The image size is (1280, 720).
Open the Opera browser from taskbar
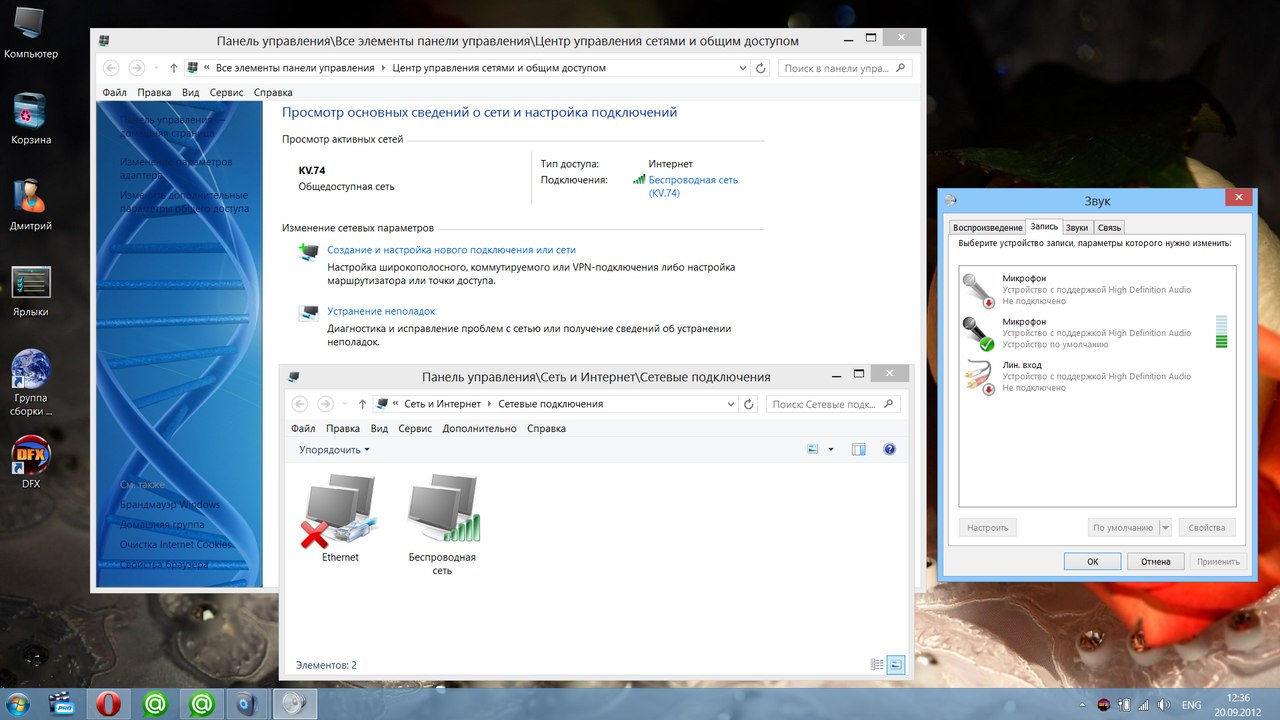pos(108,704)
